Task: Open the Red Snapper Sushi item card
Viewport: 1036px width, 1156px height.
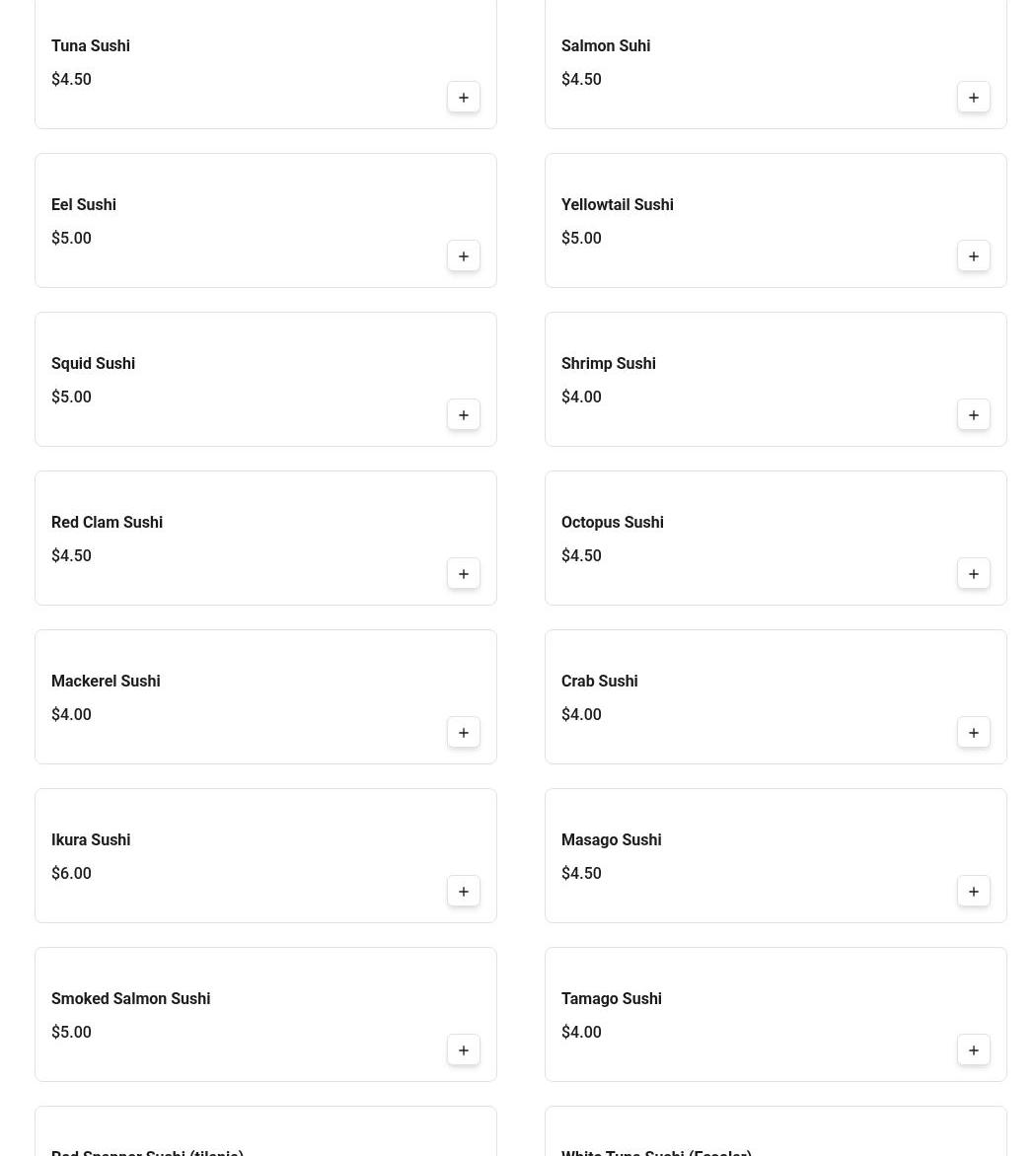Action: (x=265, y=1134)
